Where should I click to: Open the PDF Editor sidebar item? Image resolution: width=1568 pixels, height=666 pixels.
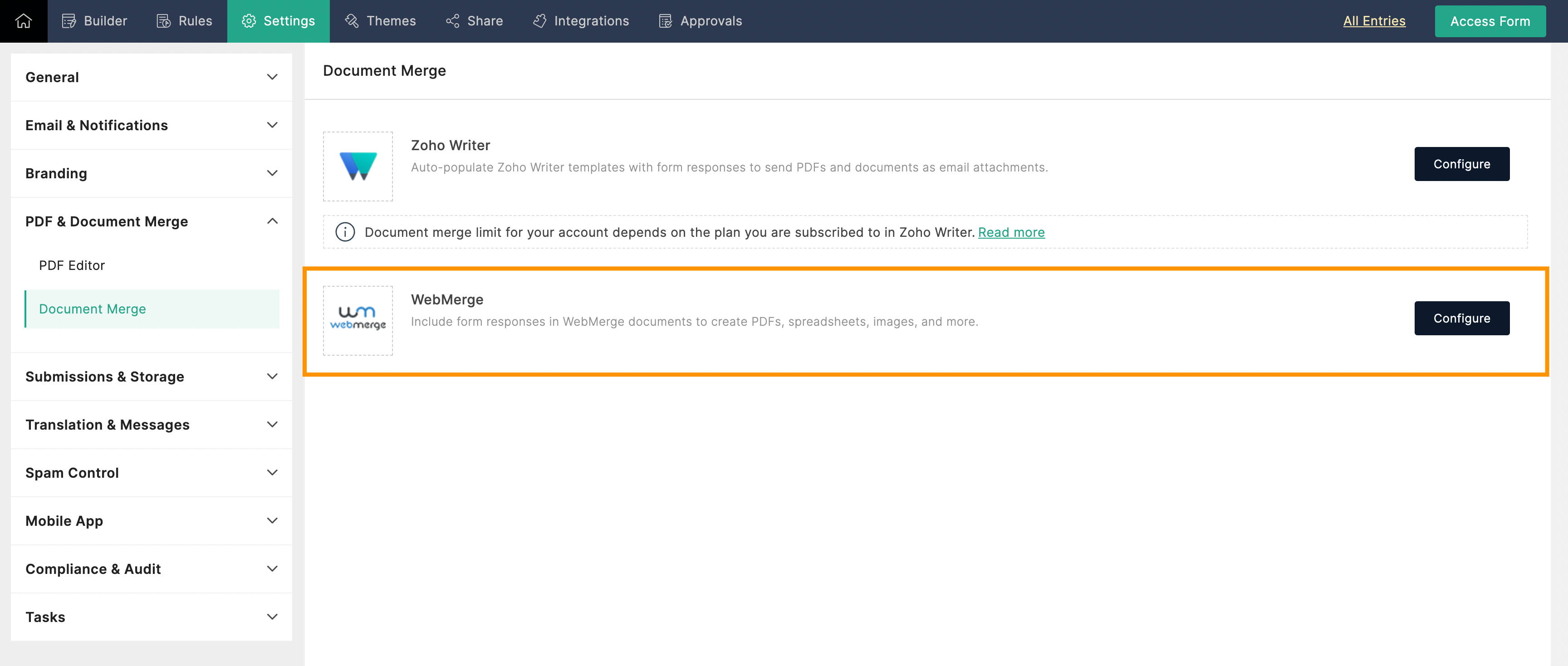click(x=72, y=265)
